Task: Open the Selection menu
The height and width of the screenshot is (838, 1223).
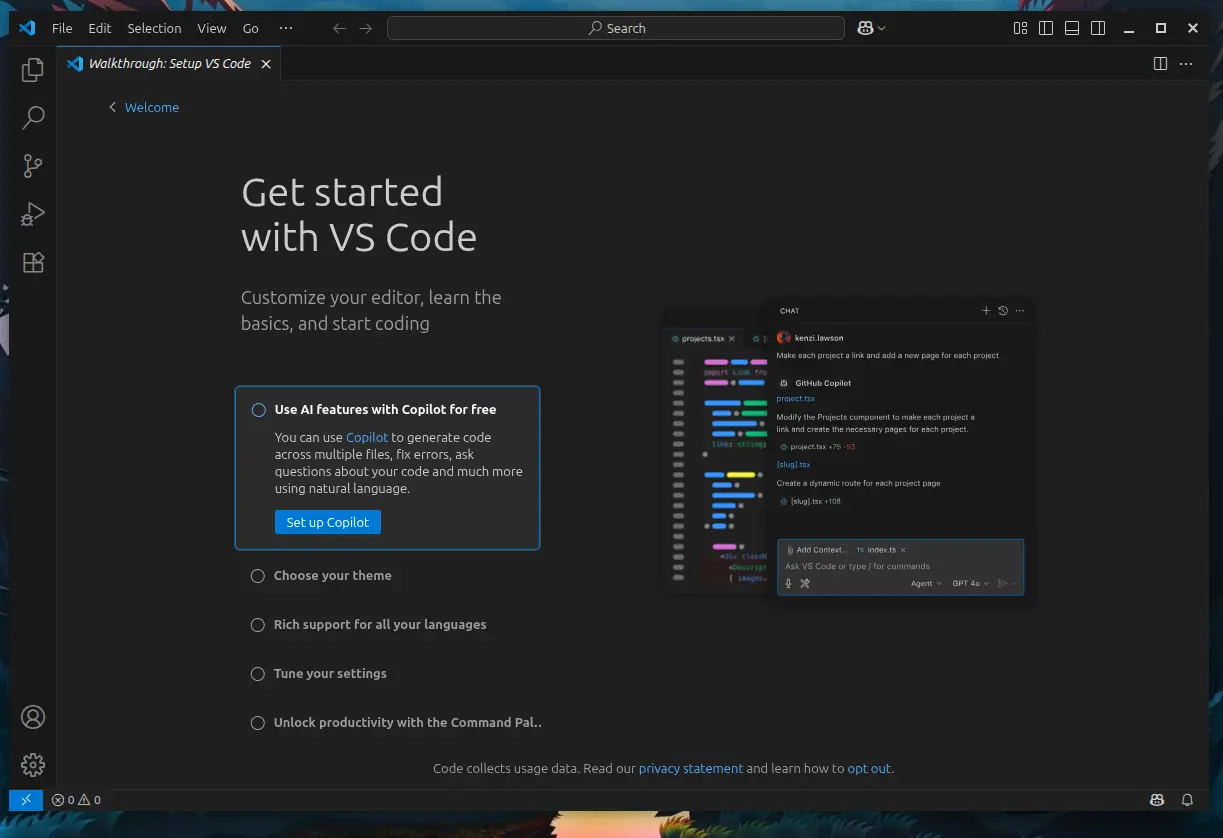Action: pyautogui.click(x=154, y=29)
